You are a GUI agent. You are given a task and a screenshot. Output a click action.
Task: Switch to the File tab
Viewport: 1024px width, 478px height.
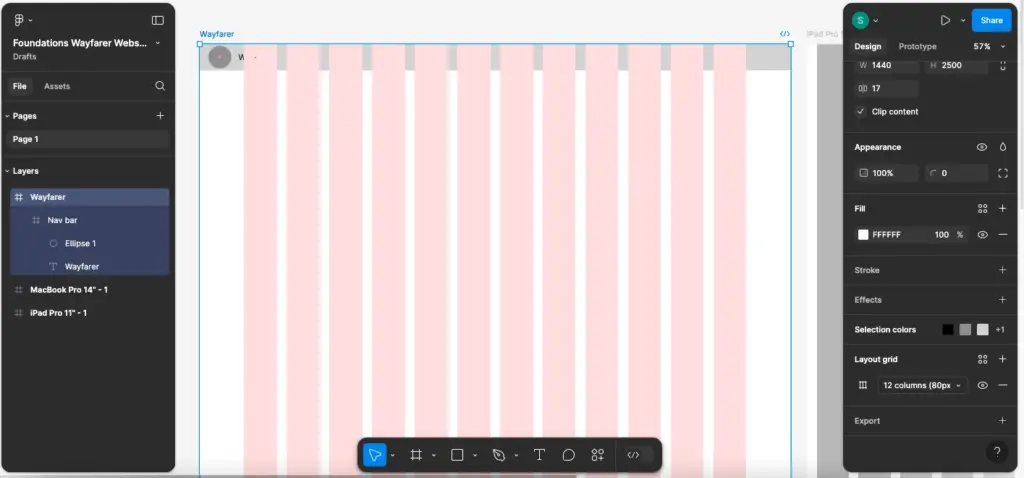(x=20, y=86)
